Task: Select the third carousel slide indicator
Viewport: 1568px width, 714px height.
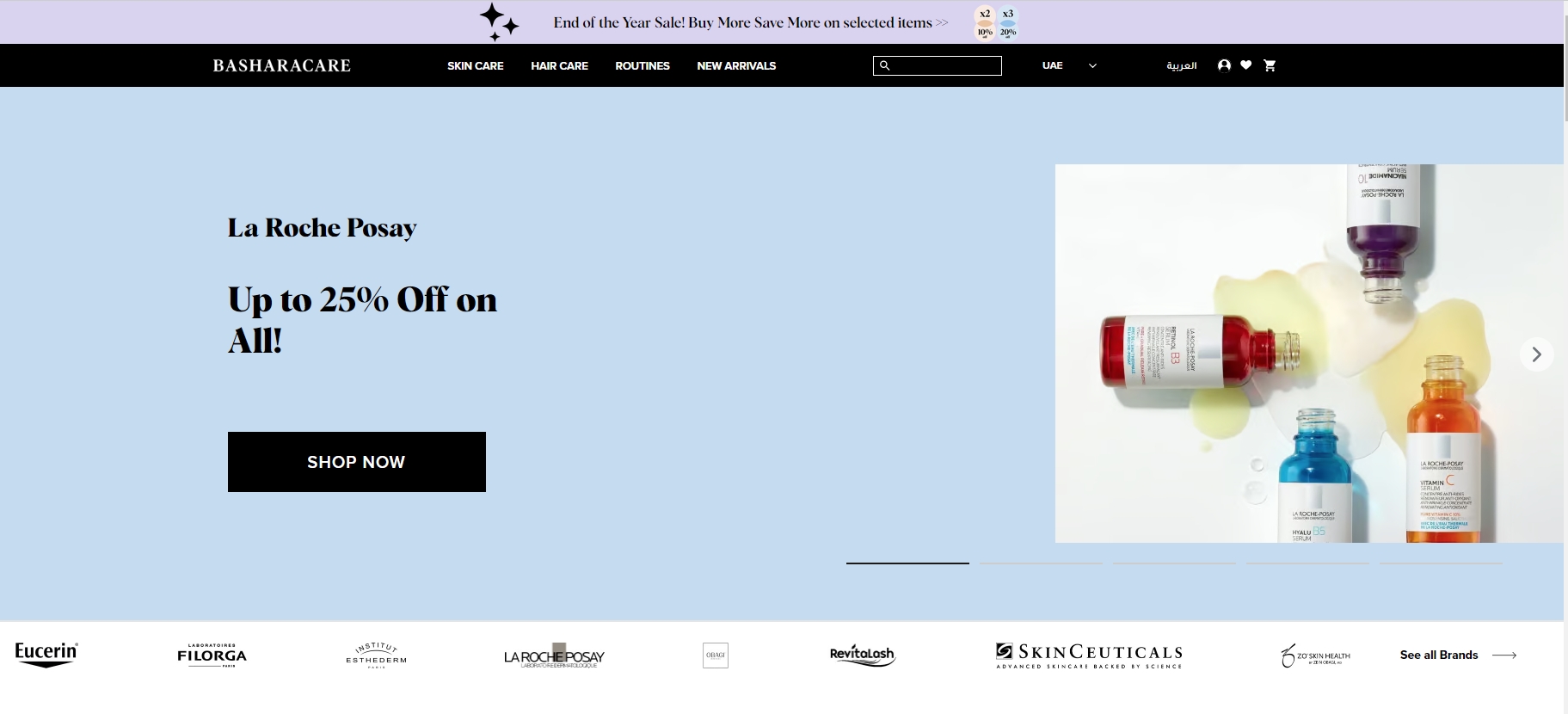Action: (1174, 563)
